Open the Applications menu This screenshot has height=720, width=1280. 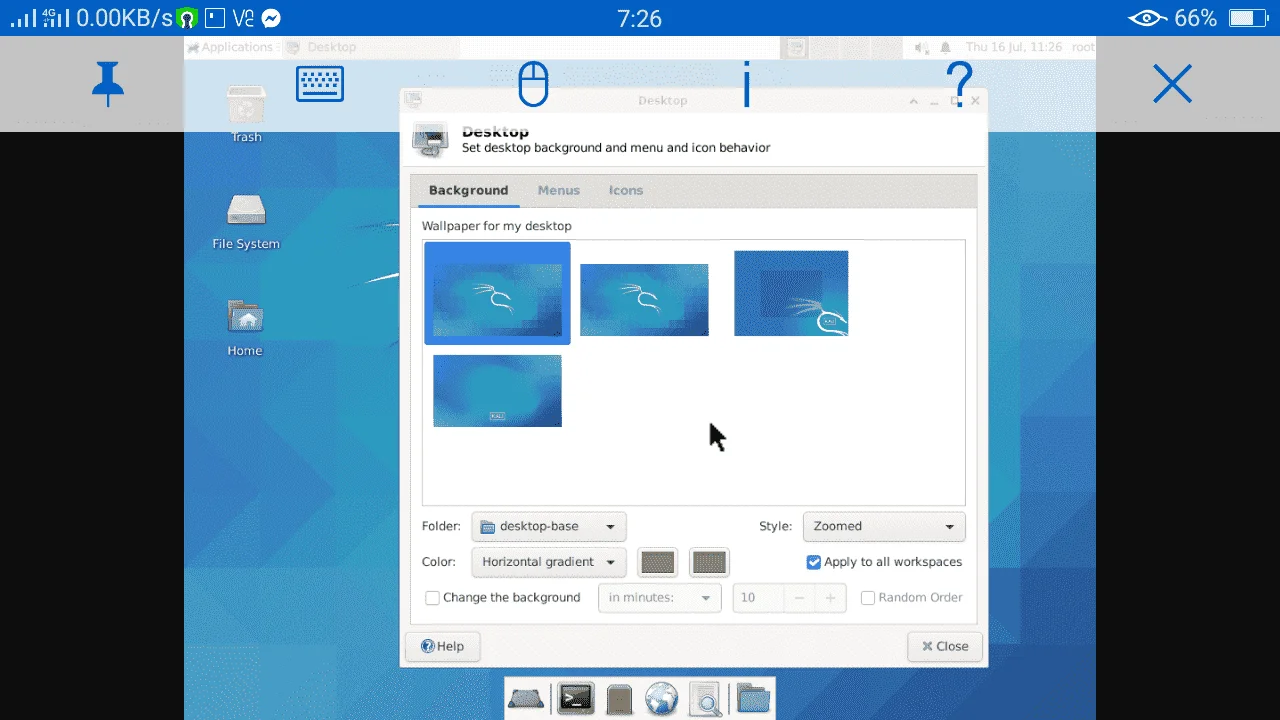pos(230,47)
